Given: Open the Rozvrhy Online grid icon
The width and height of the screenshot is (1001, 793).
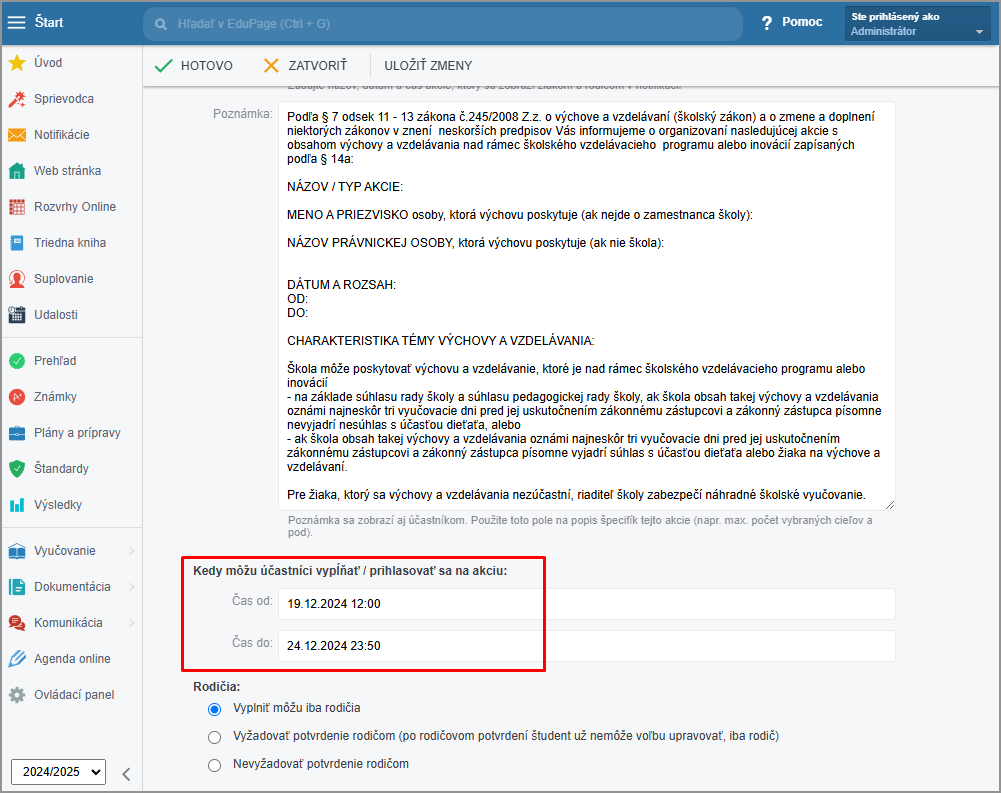Looking at the screenshot, I should click(x=16, y=207).
